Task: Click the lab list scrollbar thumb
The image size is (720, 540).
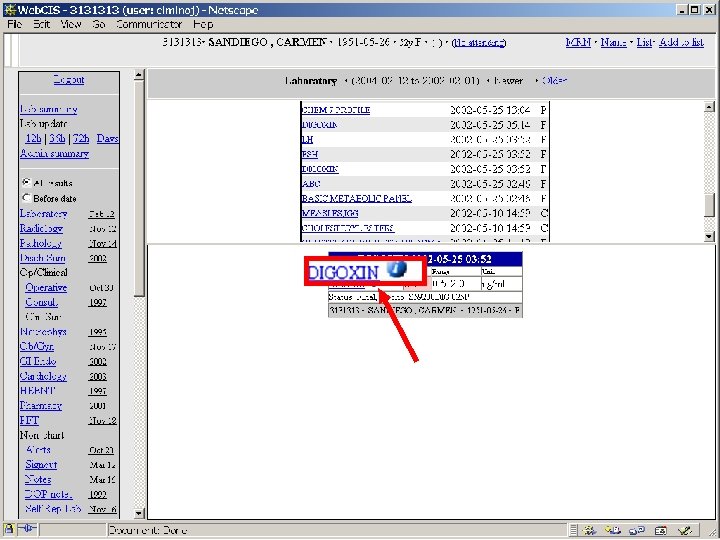Action: (x=709, y=204)
